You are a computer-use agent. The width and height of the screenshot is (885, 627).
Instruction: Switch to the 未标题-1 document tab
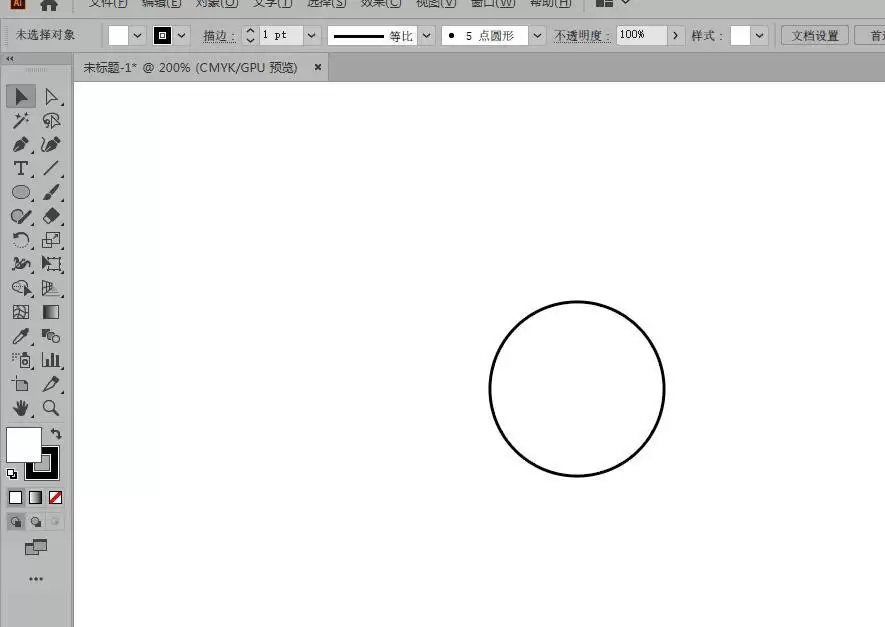190,68
